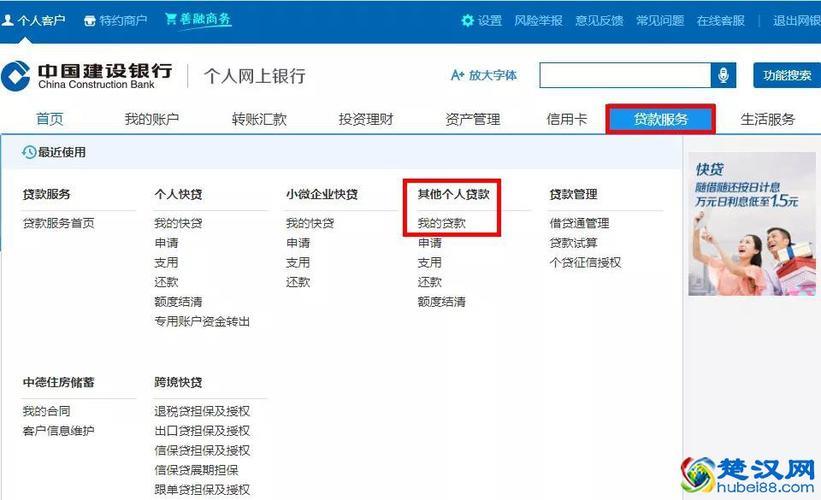Click the 快贷 advertisement banner image
The image size is (821, 500).
tap(752, 224)
